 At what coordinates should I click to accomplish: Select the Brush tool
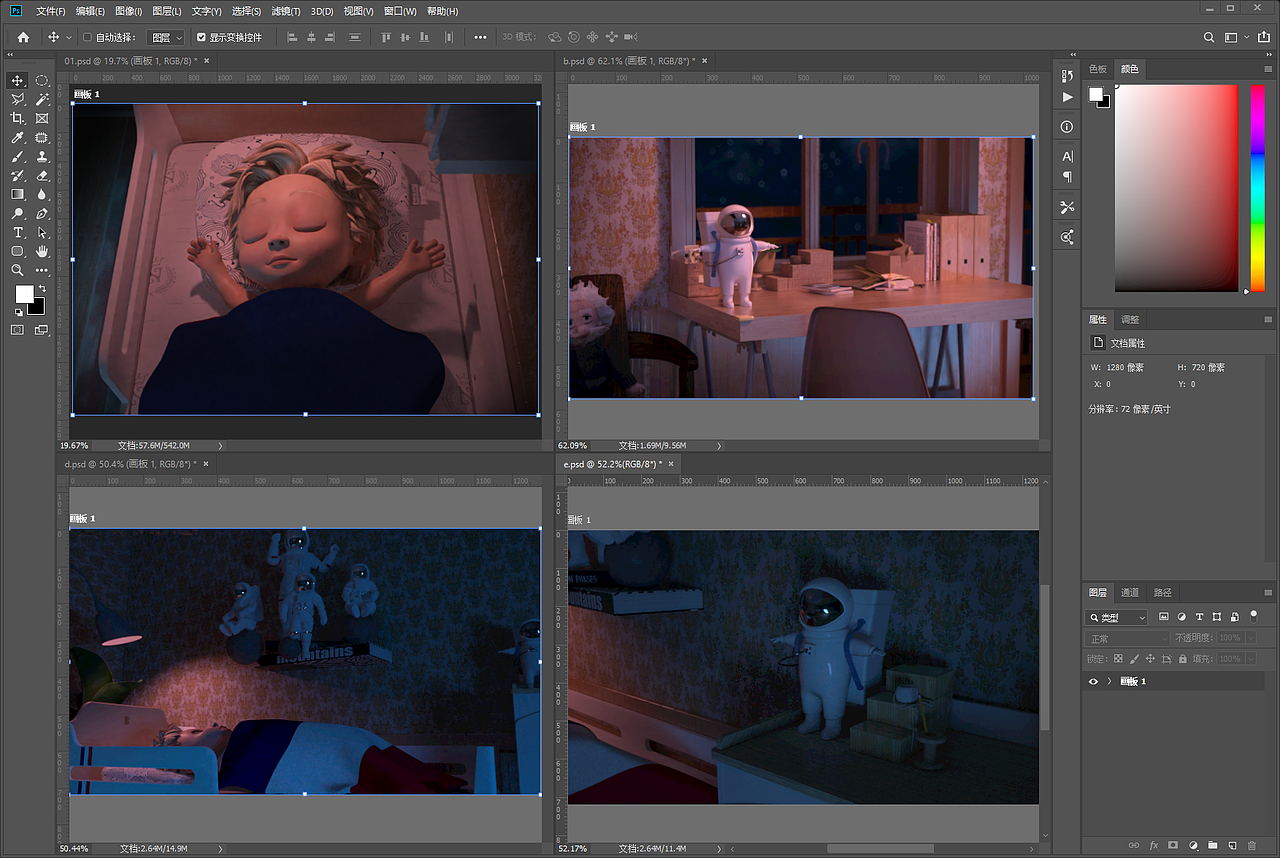(18, 157)
